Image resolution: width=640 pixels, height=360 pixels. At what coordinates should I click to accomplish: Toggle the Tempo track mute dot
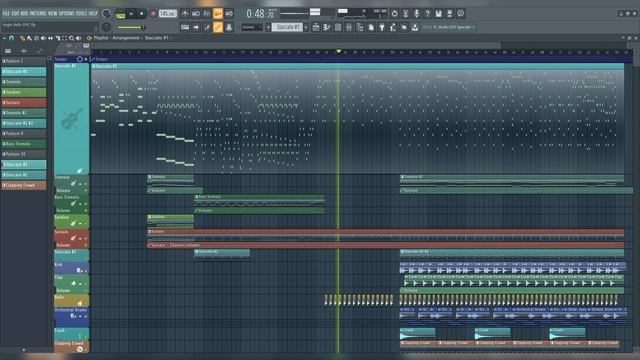point(86,59)
